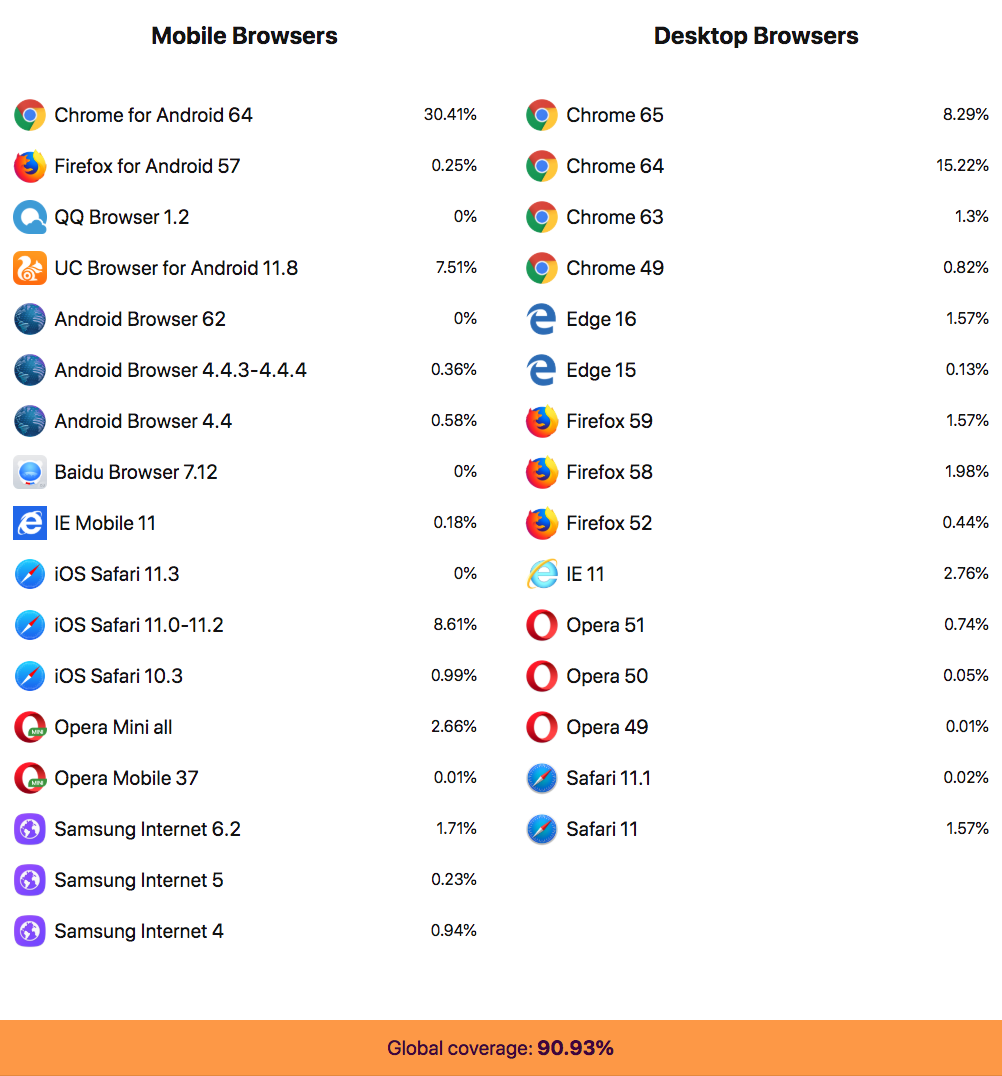Click the Chrome for Android 64 icon
1002x1076 pixels.
[x=30, y=115]
